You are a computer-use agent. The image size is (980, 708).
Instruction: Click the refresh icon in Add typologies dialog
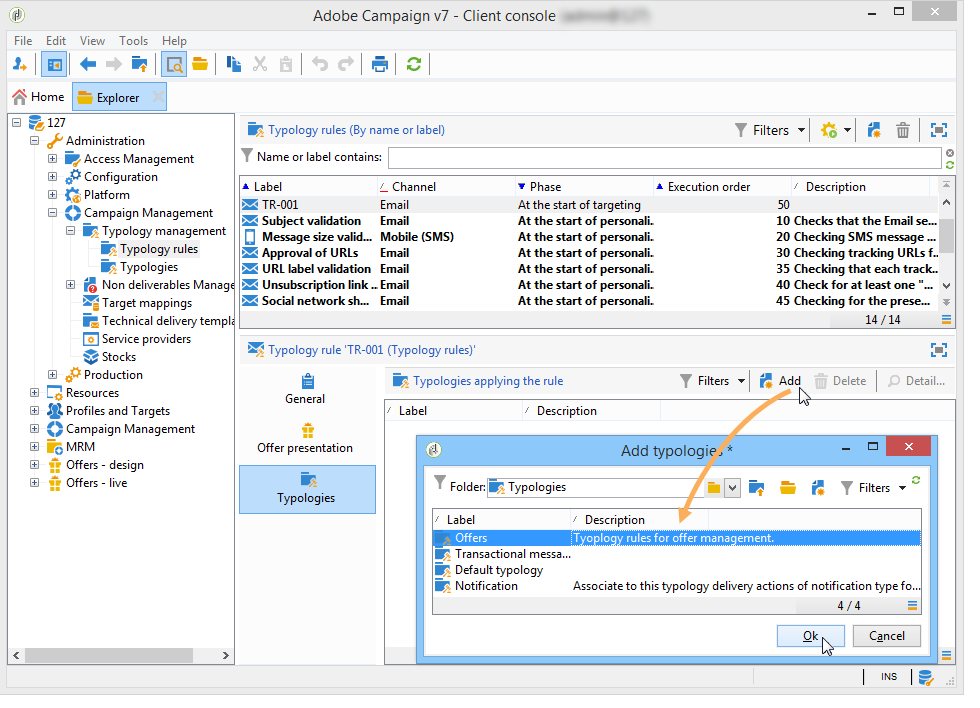pos(916,481)
